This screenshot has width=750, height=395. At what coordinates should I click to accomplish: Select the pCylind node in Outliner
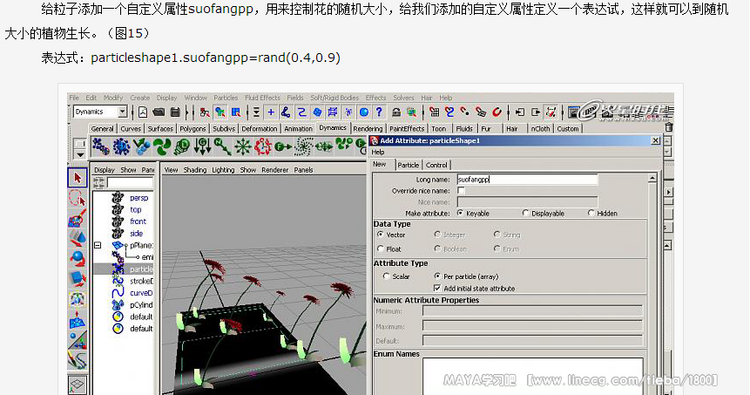[141, 305]
